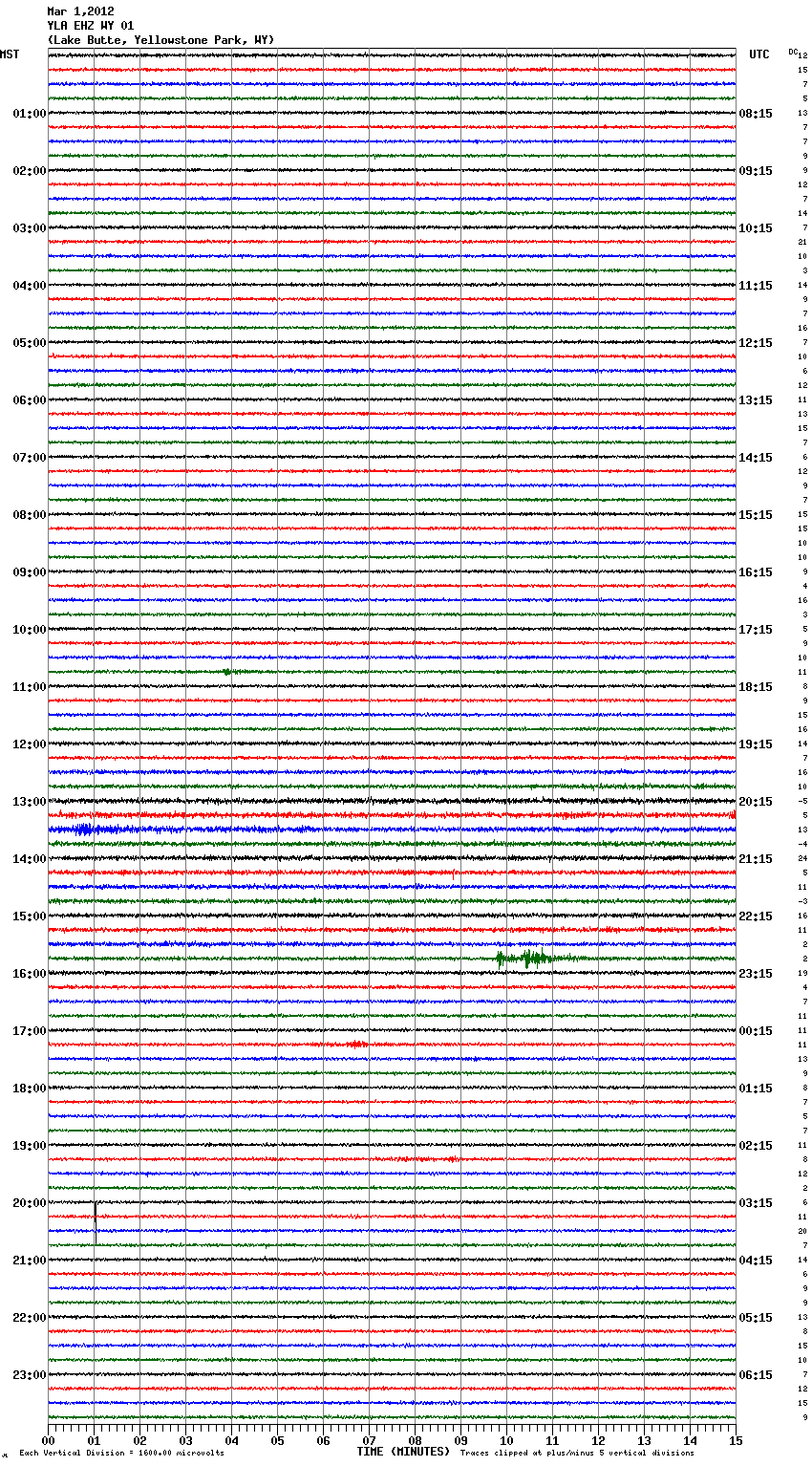Viewport: 812px width, 1466px height.
Task: Select the 16:00 MST time label
Action: click(x=29, y=974)
